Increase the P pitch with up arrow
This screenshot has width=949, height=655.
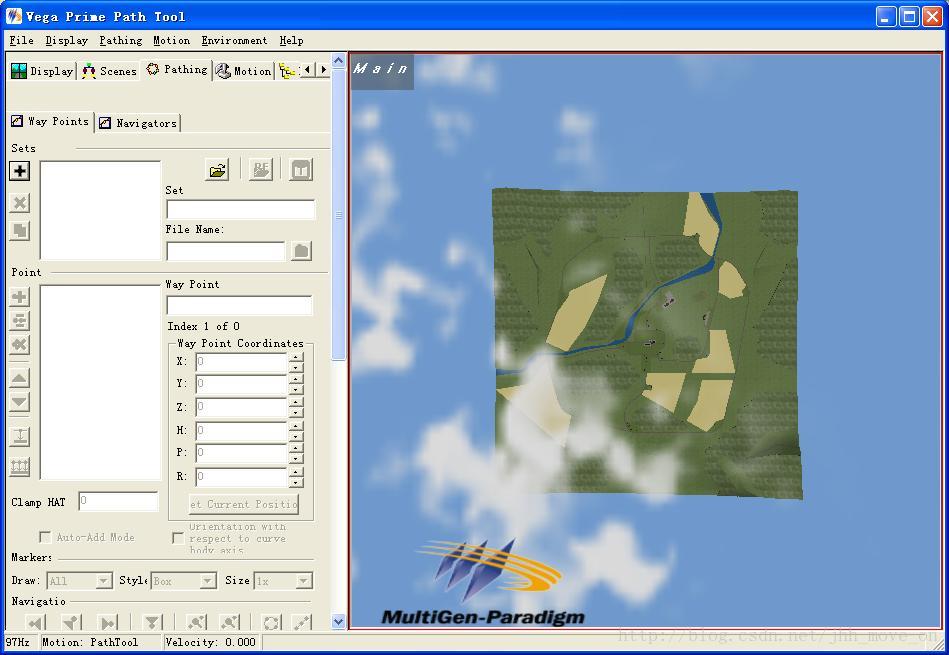tap(296, 450)
